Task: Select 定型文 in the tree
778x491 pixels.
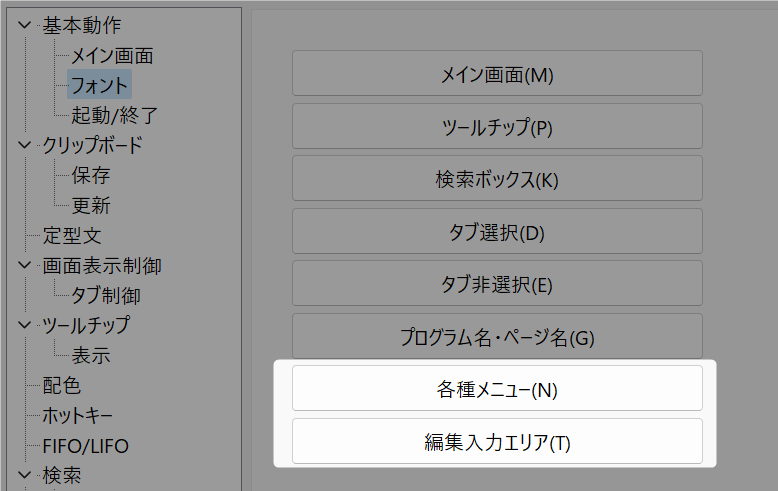Action: (x=72, y=236)
